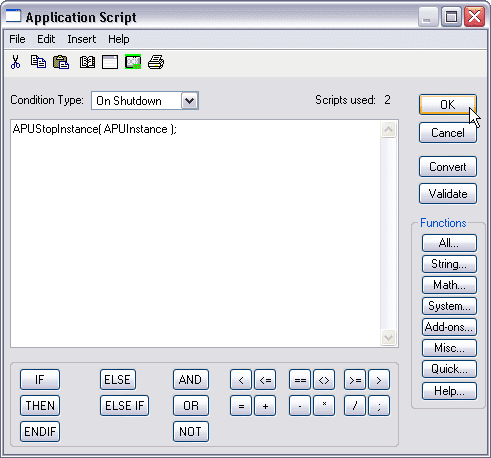Click the Paste clipboard toolbar icon

click(x=61, y=62)
